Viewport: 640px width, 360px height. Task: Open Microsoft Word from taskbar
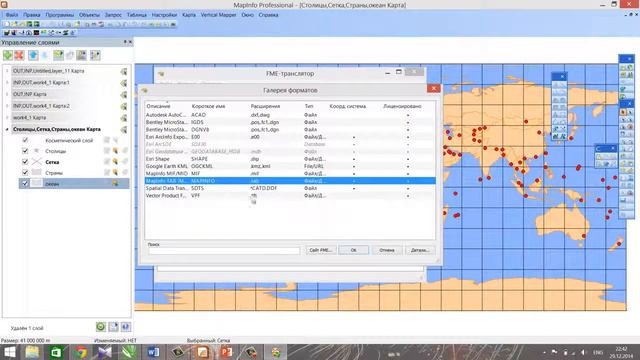[153, 352]
